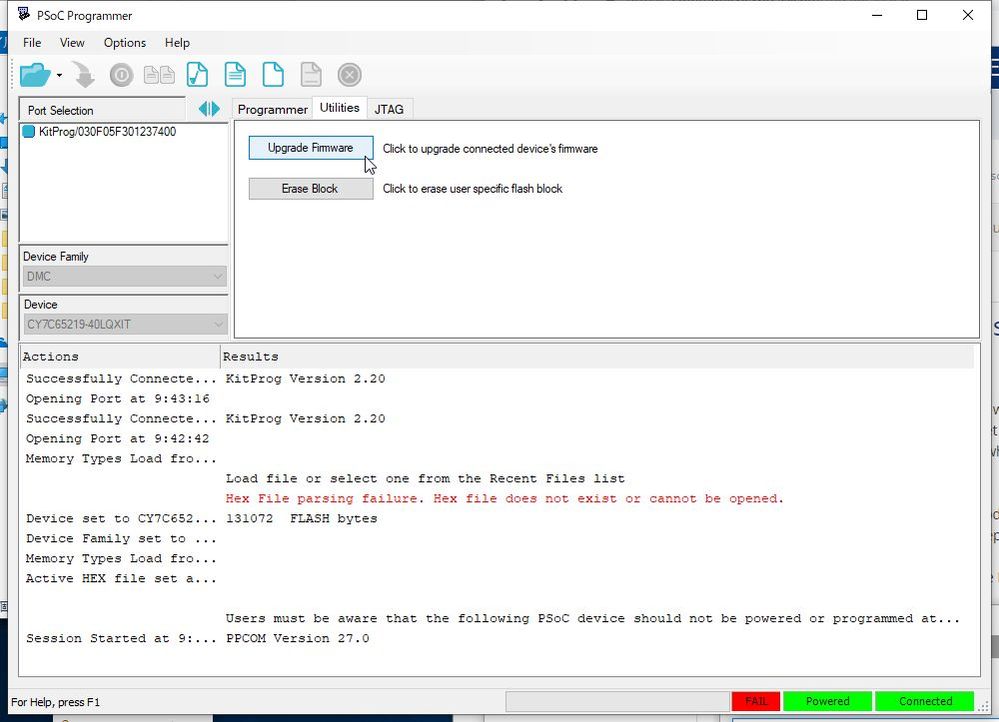Click the Upgrade Firmware button
The width and height of the screenshot is (999, 722).
point(310,147)
